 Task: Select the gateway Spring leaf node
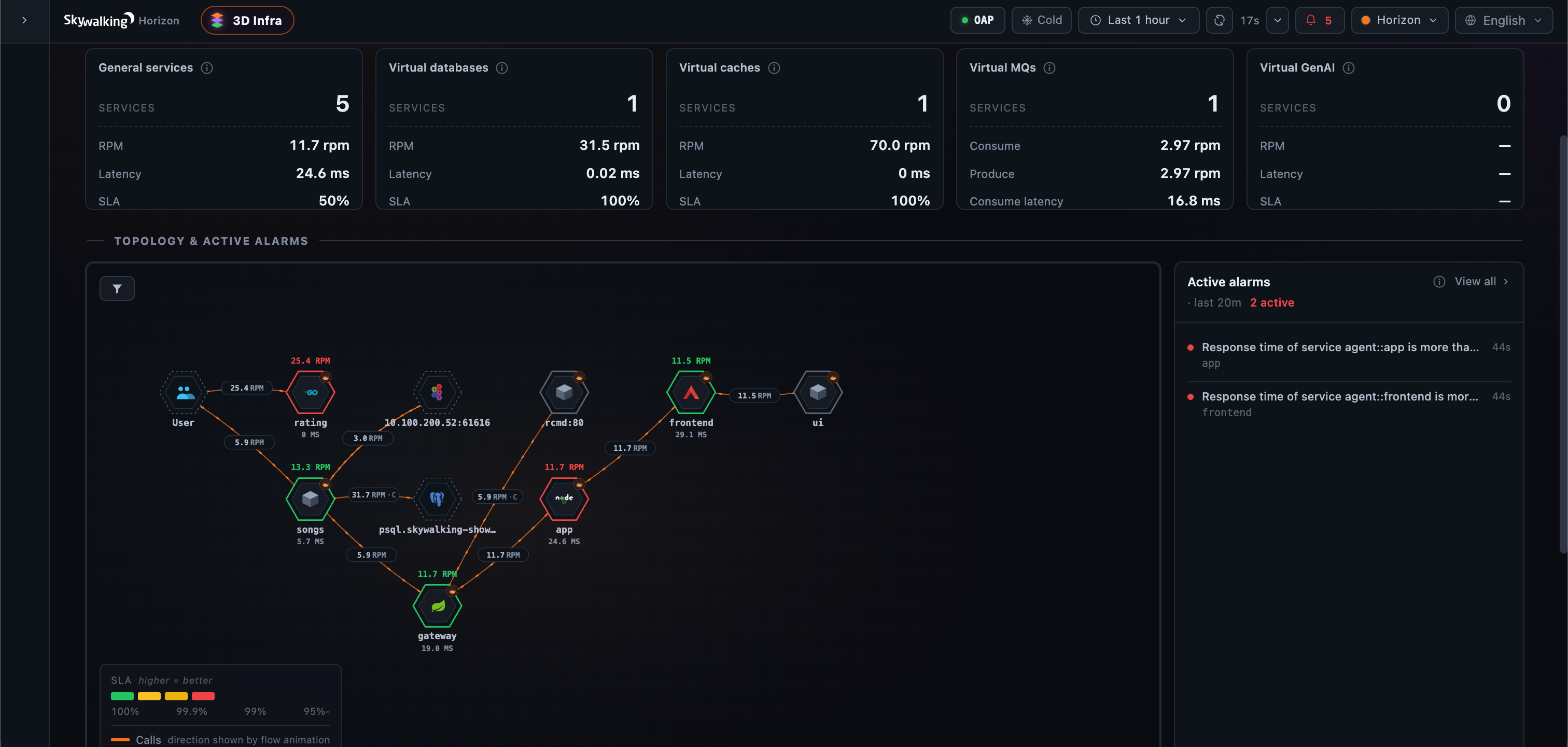point(437,606)
